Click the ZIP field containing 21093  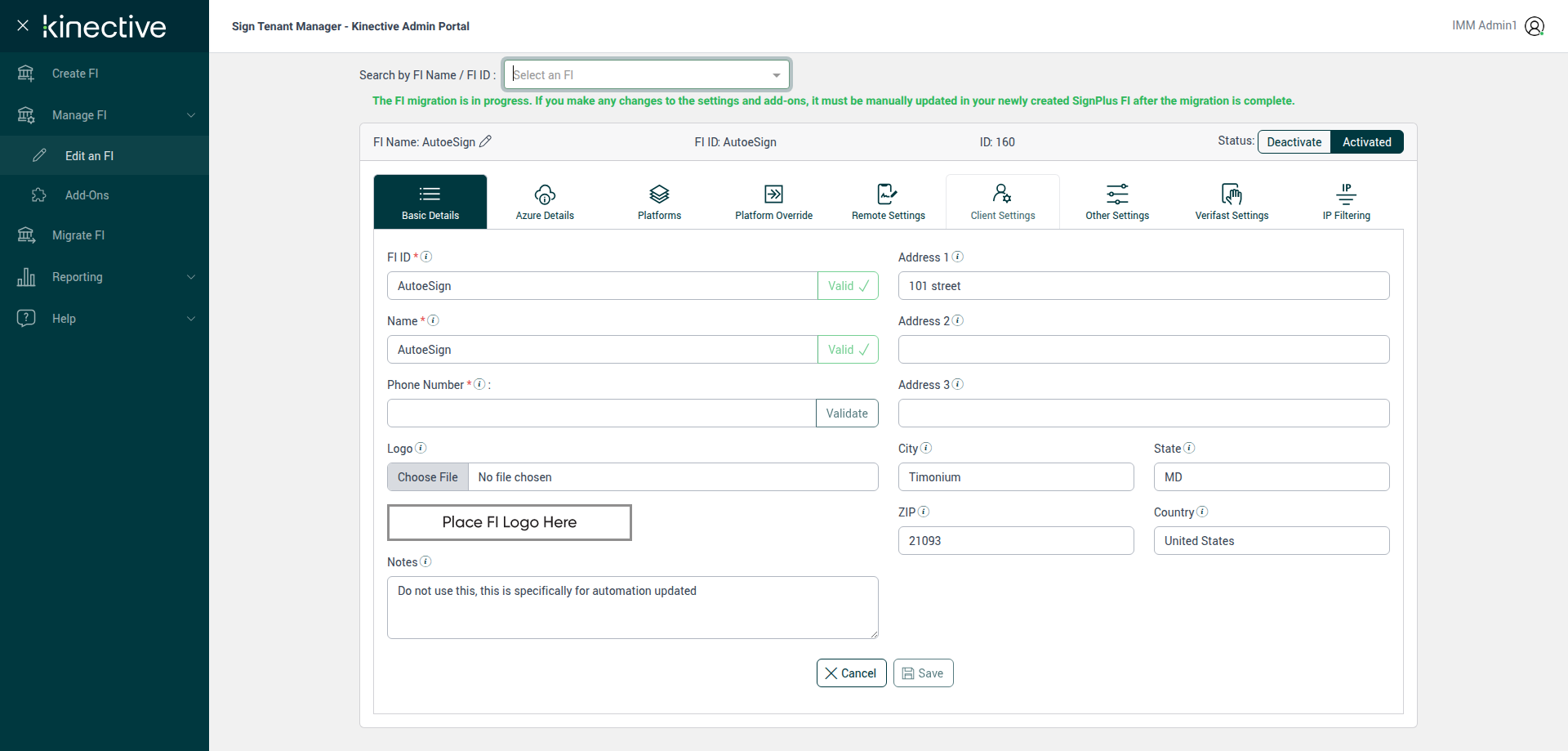tap(1016, 541)
